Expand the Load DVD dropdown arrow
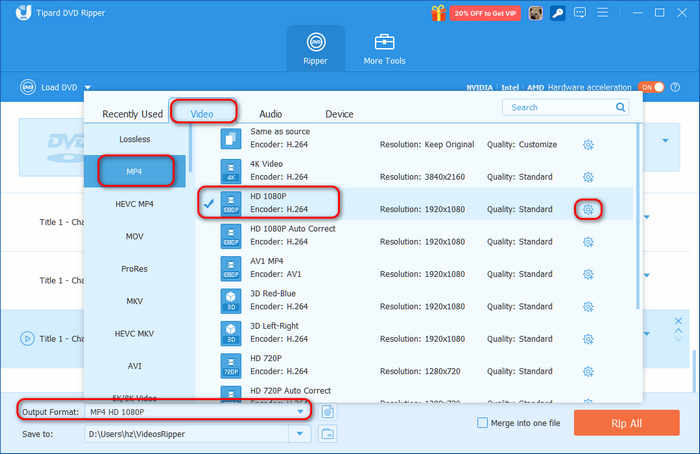Viewport: 700px width, 454px height. click(x=88, y=87)
